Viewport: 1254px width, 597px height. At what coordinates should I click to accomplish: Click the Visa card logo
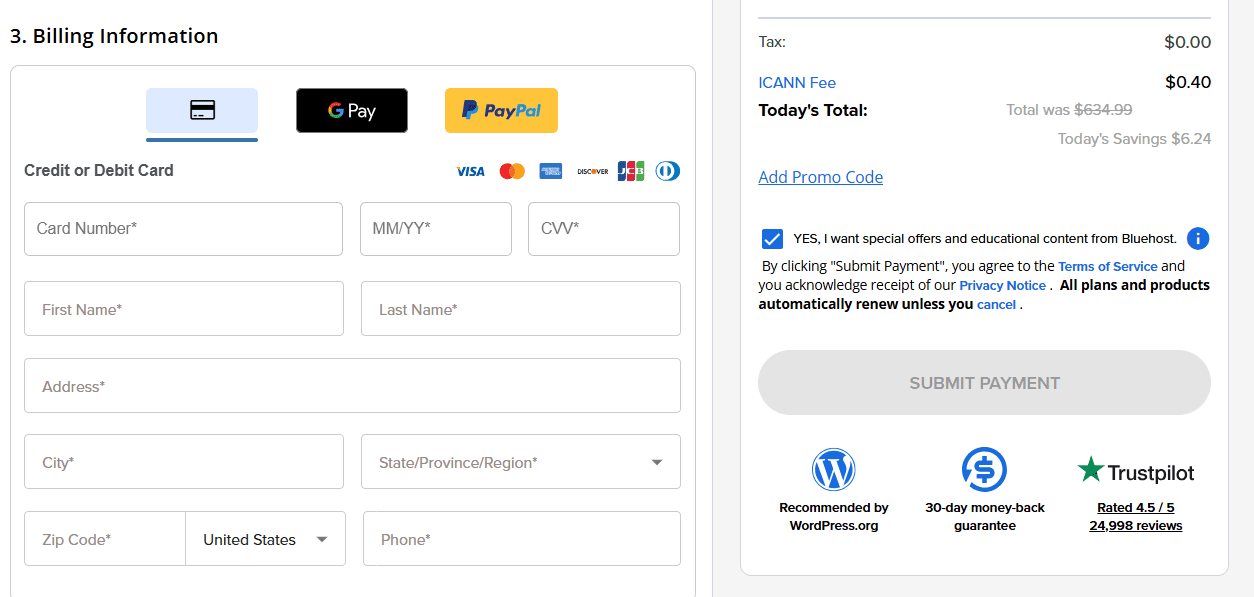click(x=470, y=170)
